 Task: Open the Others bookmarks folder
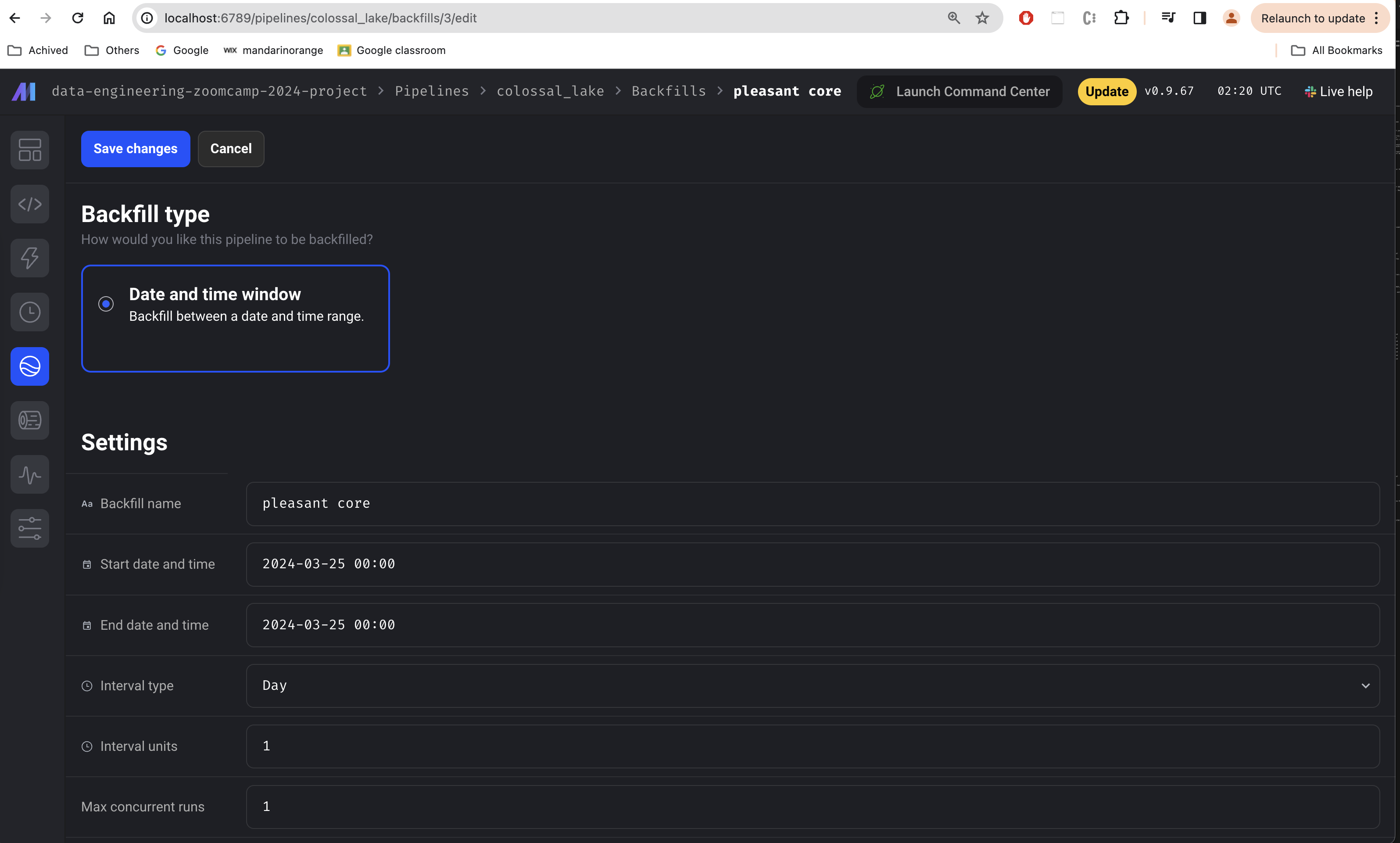tap(112, 50)
